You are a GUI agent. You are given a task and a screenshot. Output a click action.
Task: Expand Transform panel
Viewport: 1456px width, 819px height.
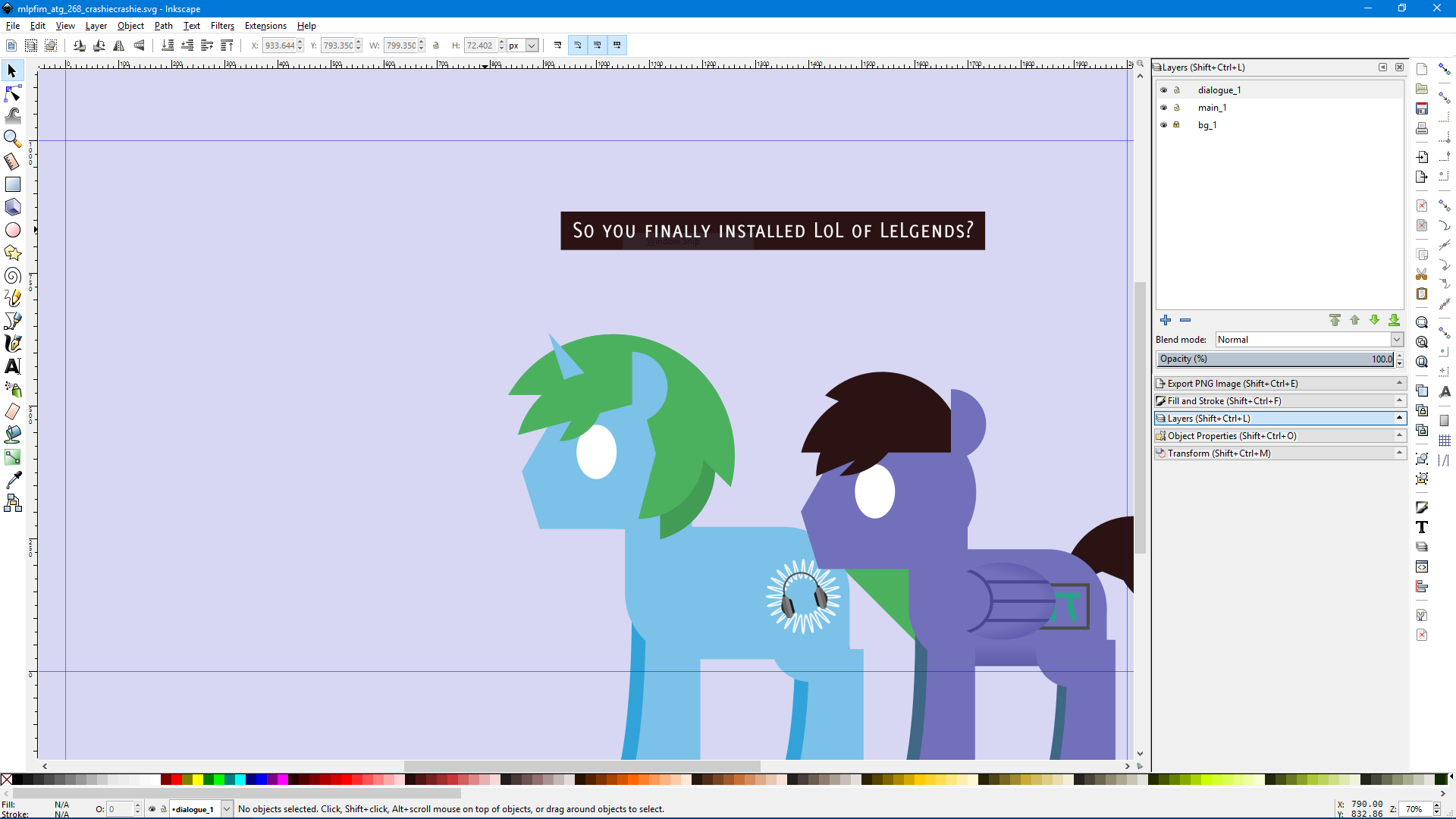point(1280,453)
